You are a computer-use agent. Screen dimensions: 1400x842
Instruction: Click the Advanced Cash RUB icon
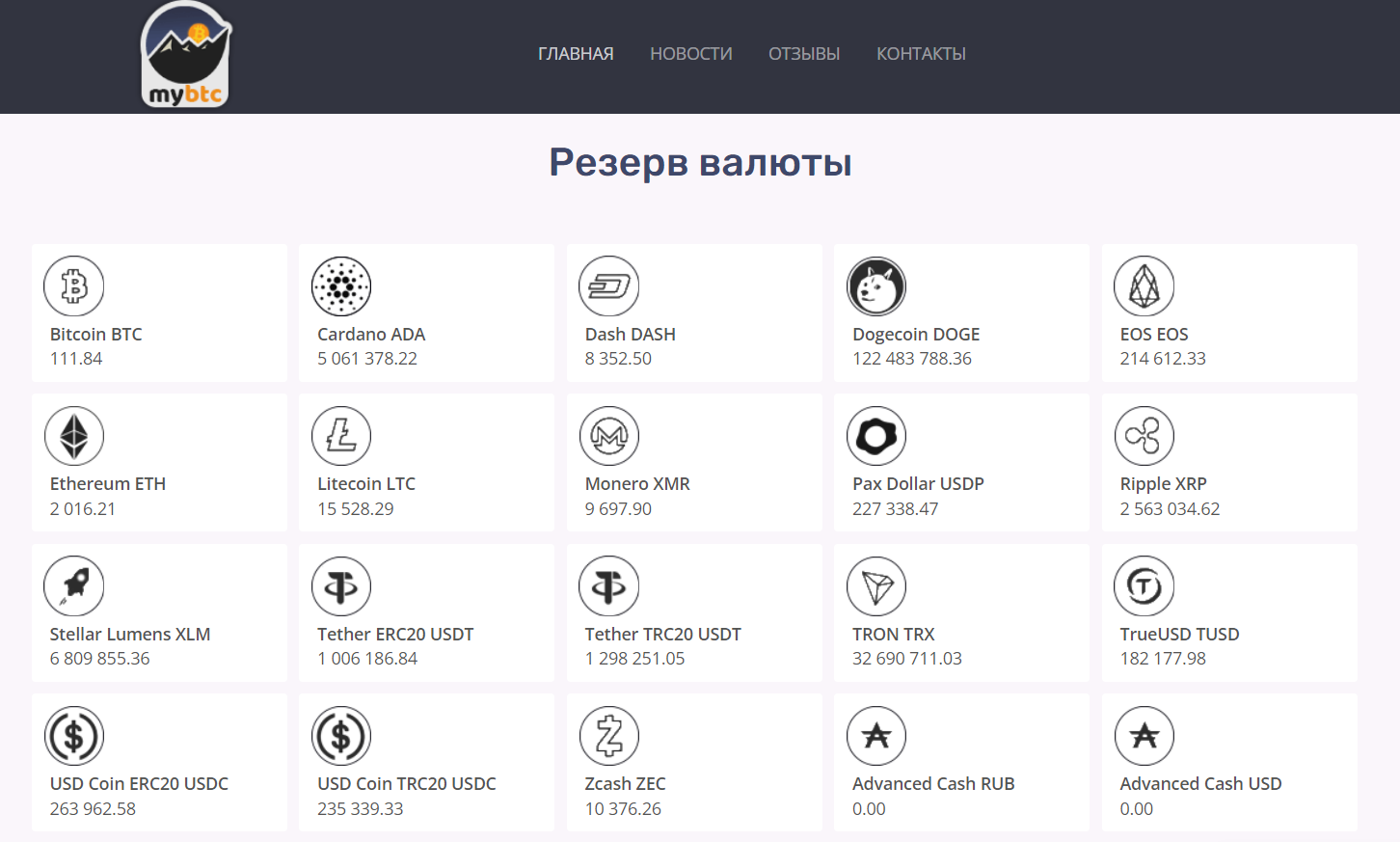[876, 736]
